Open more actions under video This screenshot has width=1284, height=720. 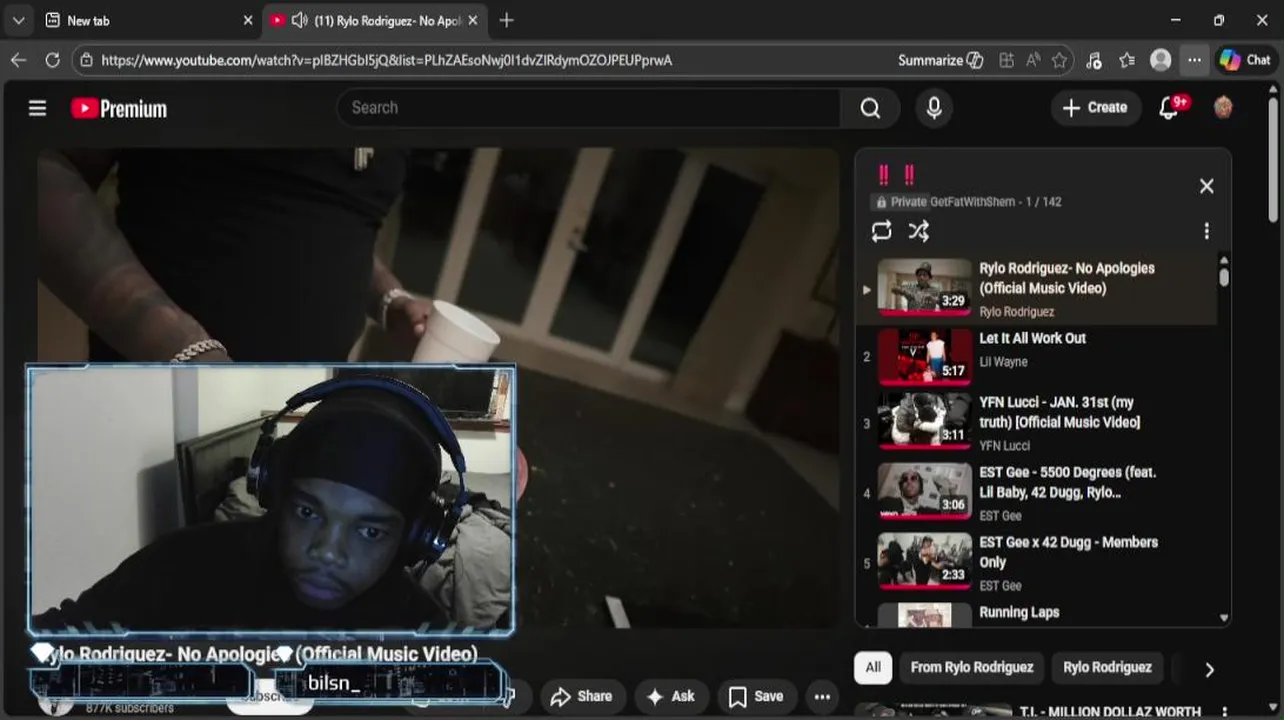pos(822,696)
